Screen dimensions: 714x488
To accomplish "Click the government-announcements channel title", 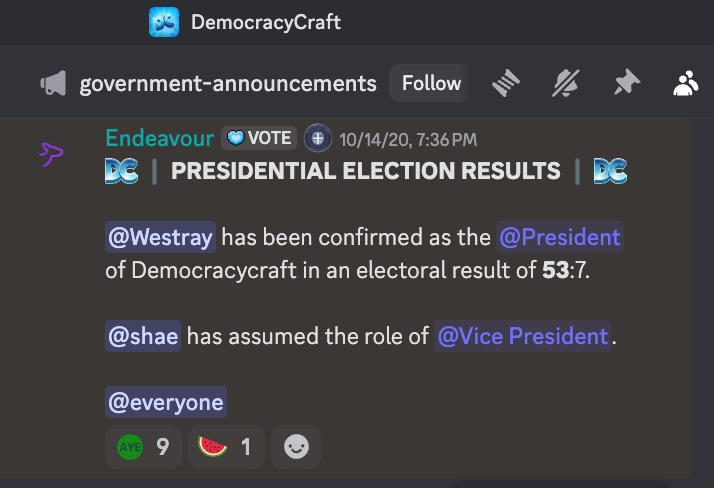I will 228,84.
